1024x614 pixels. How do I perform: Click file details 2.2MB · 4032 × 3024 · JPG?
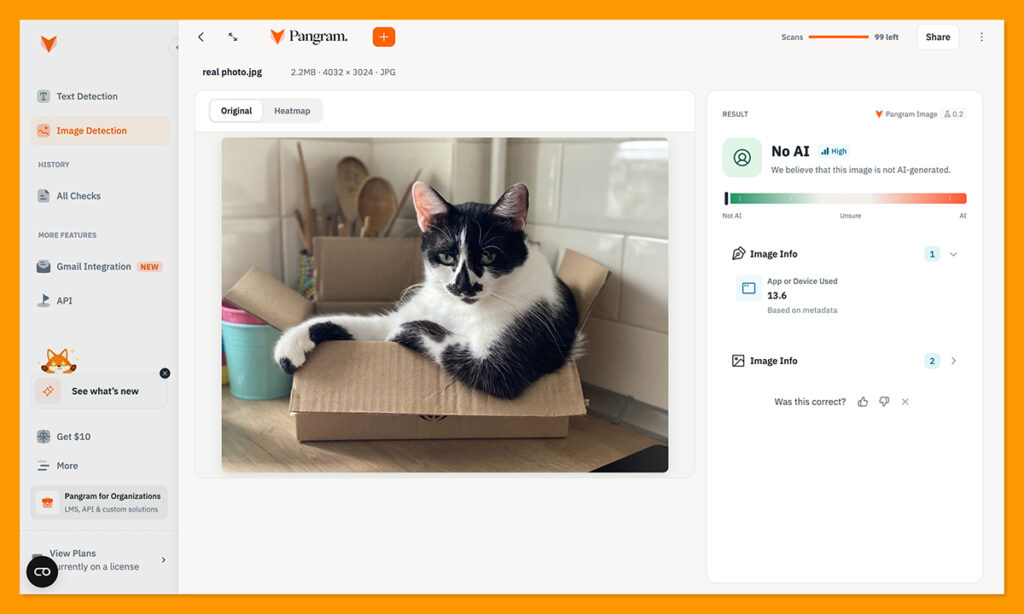[343, 73]
